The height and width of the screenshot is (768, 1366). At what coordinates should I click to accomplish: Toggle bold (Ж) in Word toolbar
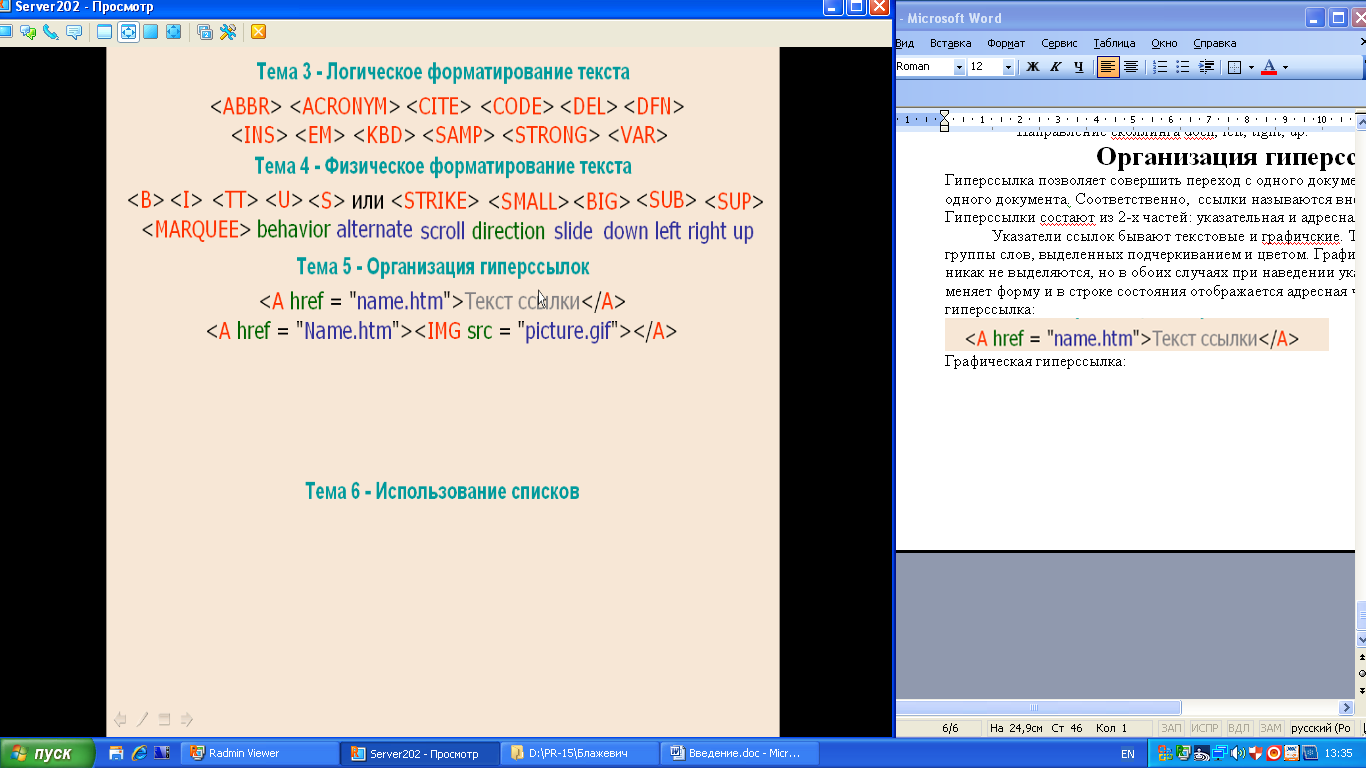pos(1033,67)
